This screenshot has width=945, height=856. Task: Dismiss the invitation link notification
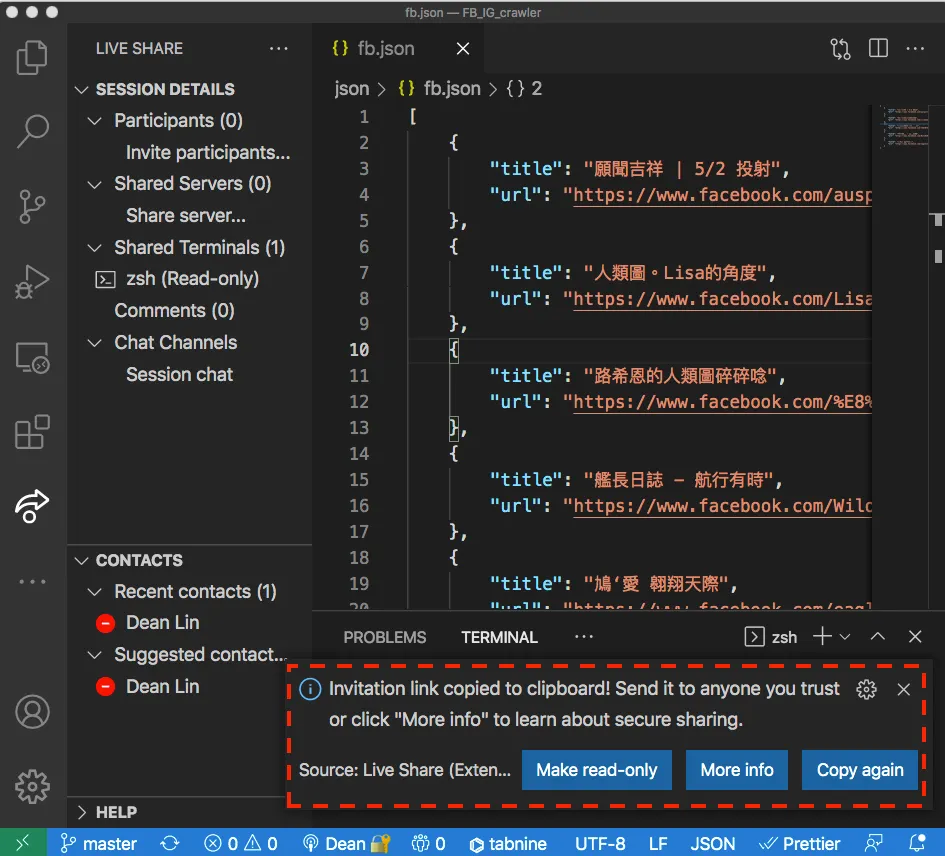[x=903, y=689]
